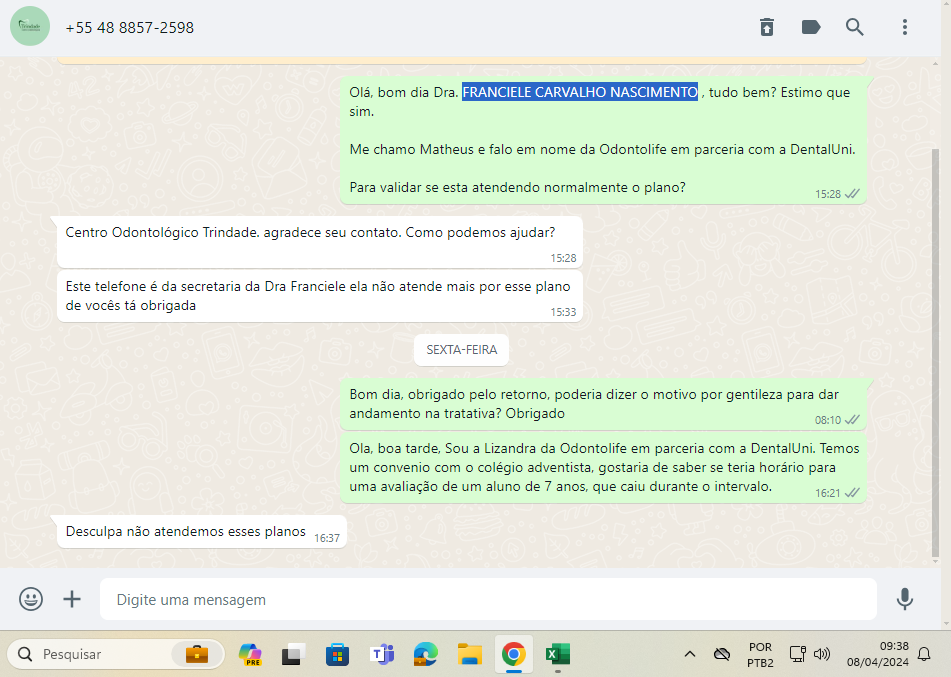Open File Explorer from the taskbar

[x=470, y=655]
